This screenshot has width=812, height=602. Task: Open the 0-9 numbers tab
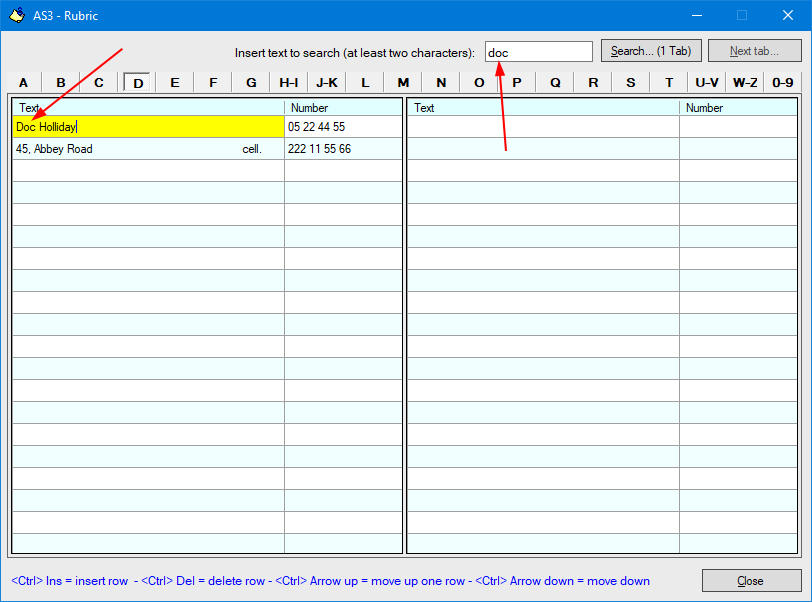783,82
